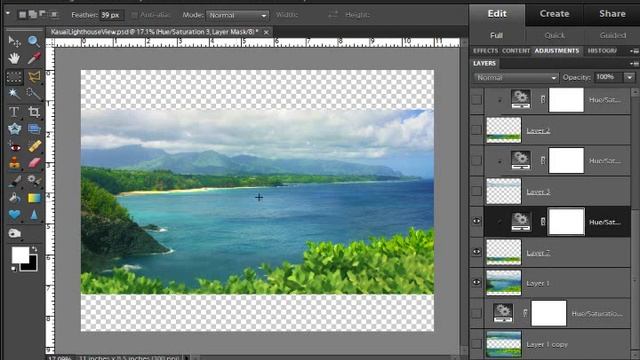Image resolution: width=640 pixels, height=360 pixels.
Task: Select the selected Hue/Sat layer mask thumbnail
Action: (x=566, y=221)
